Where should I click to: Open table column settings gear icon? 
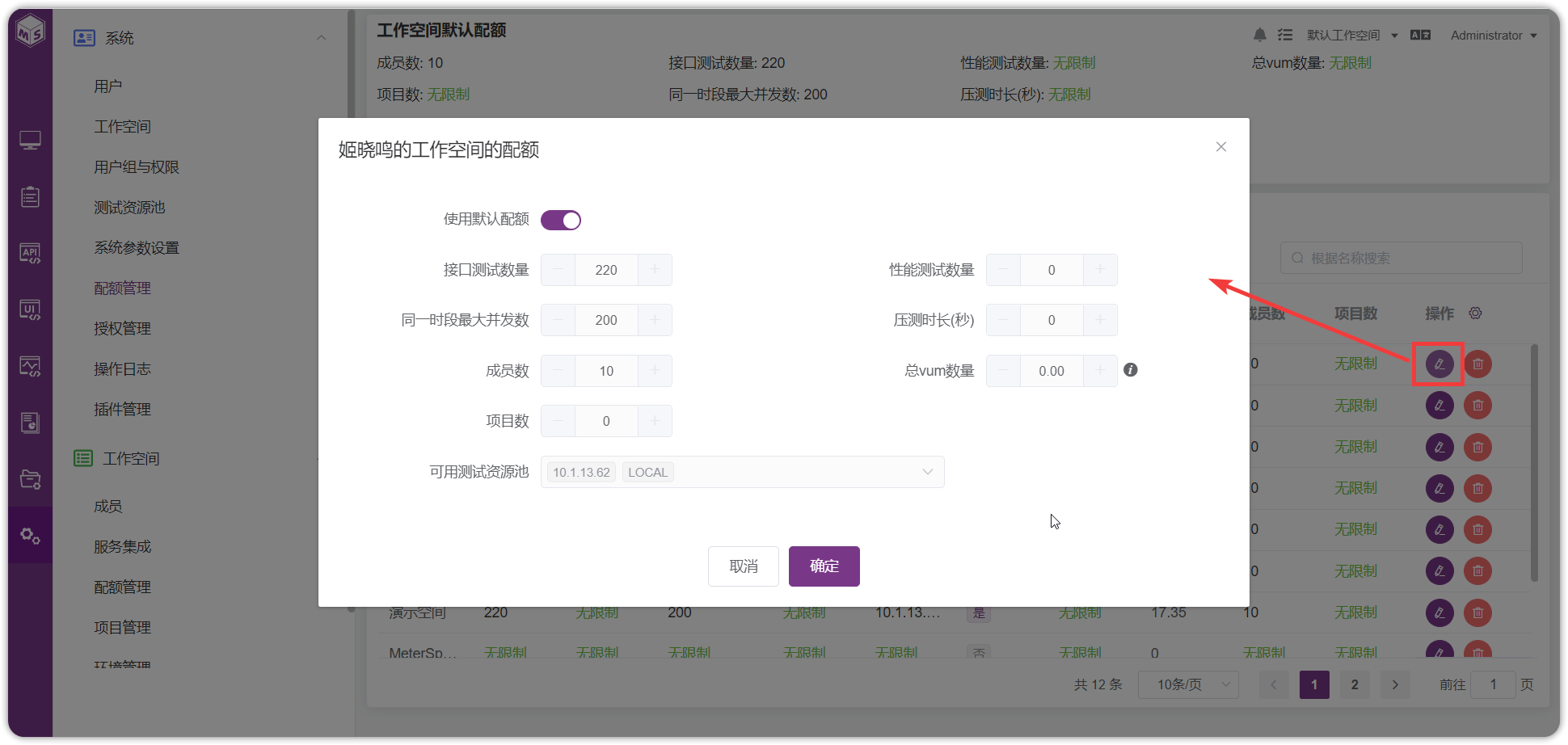click(1475, 313)
